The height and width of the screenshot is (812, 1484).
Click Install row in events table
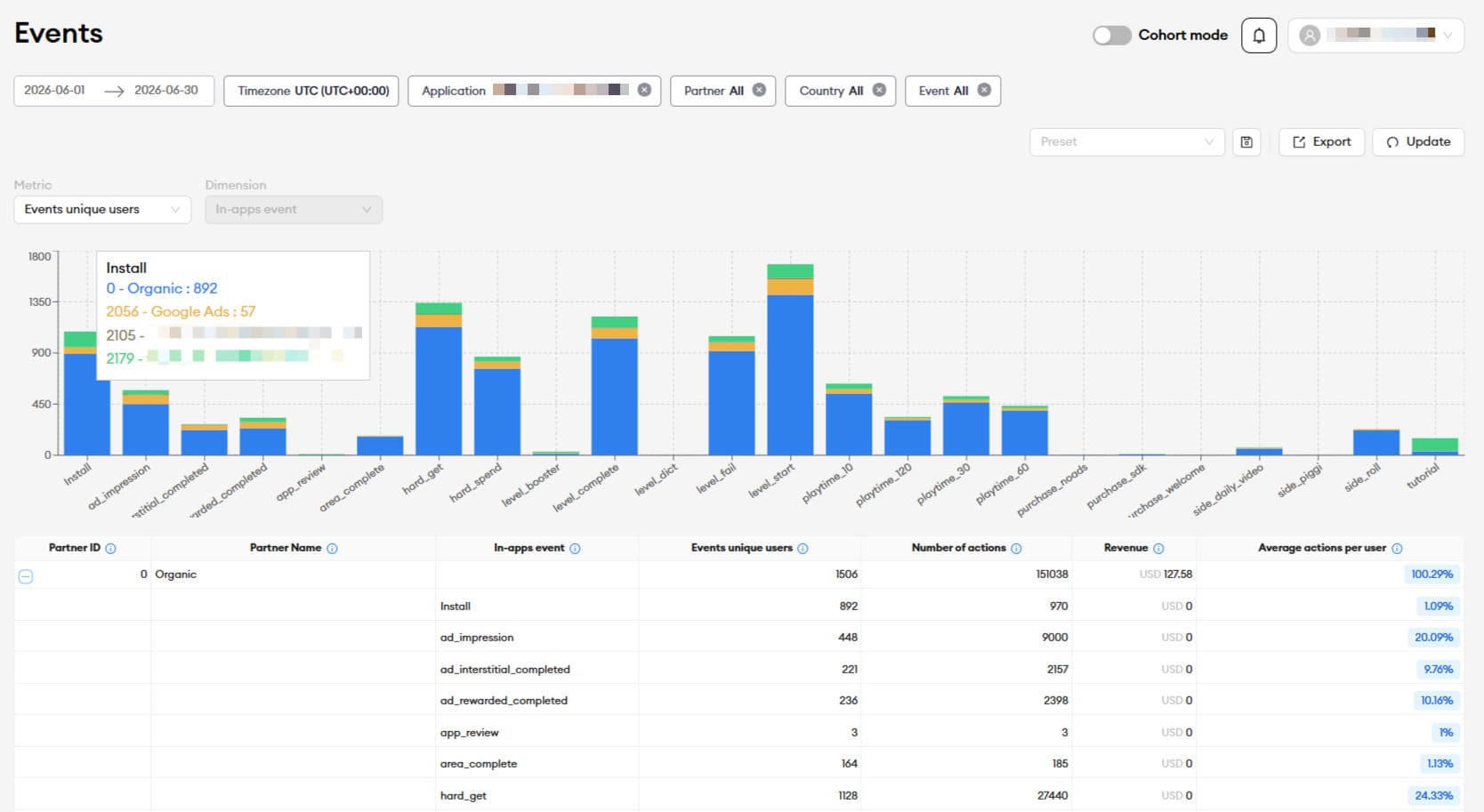[x=738, y=606]
